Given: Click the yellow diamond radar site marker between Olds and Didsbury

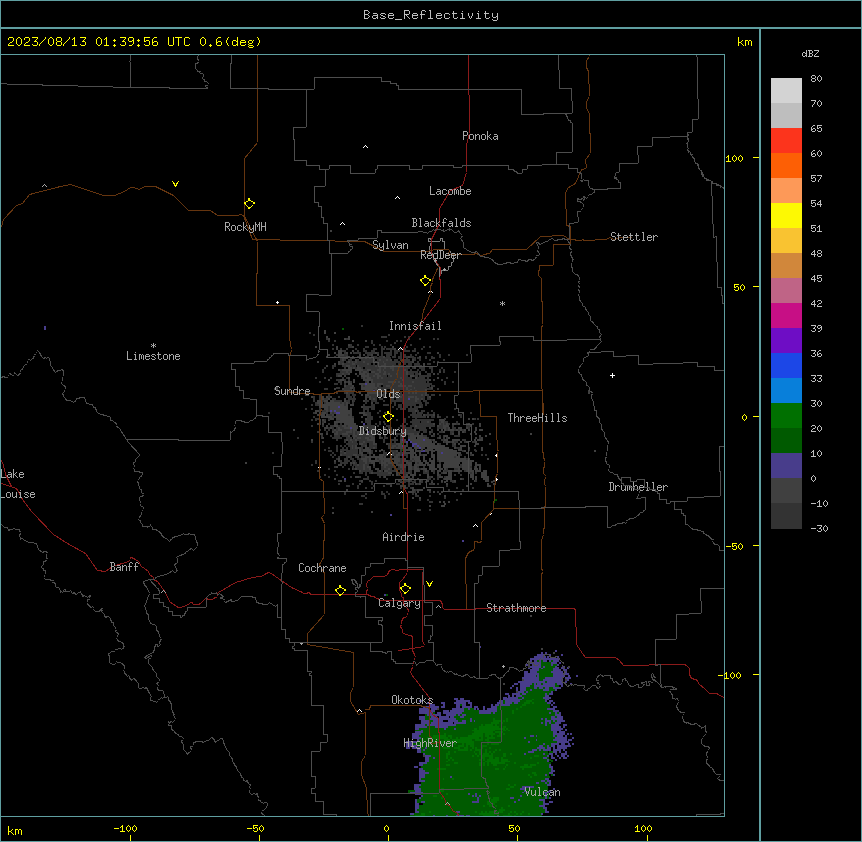Looking at the screenshot, I should (389, 417).
